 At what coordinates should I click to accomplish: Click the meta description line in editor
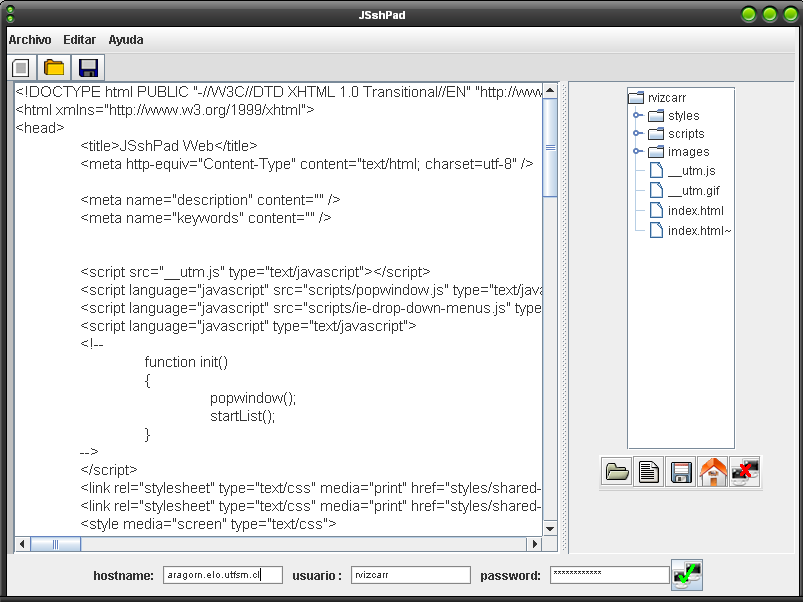pyautogui.click(x=210, y=200)
